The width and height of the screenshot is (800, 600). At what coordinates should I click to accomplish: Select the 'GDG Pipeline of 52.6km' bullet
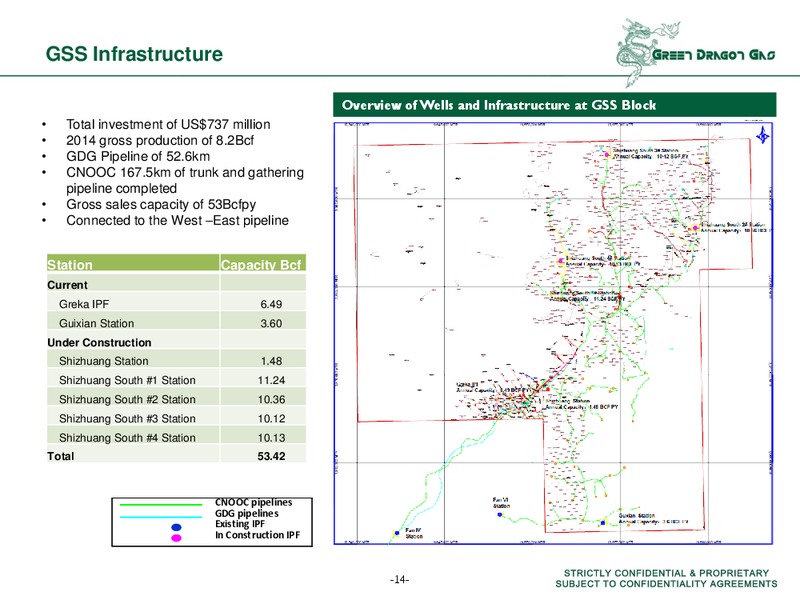pos(138,156)
